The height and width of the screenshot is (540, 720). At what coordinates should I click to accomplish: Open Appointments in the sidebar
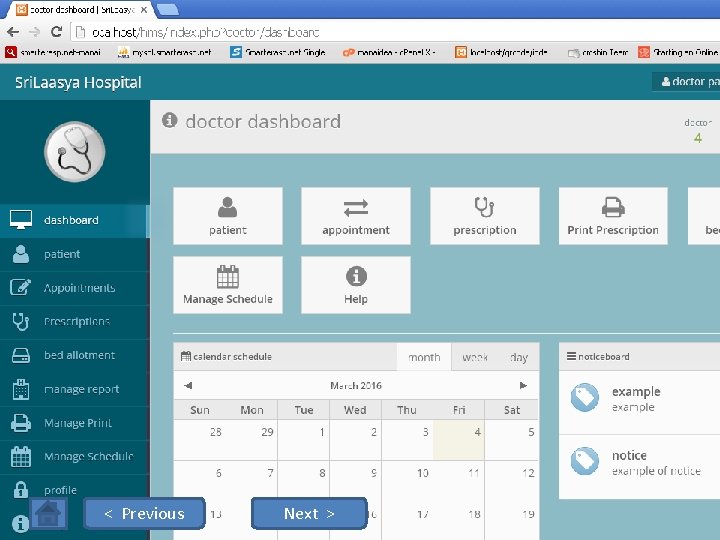coord(74,288)
